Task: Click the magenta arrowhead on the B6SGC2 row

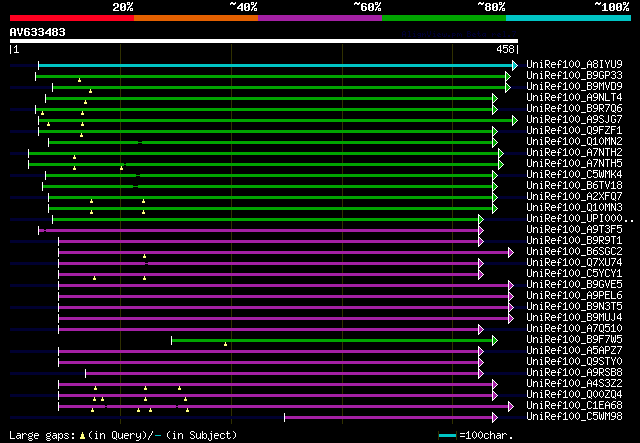Action: pos(510,252)
